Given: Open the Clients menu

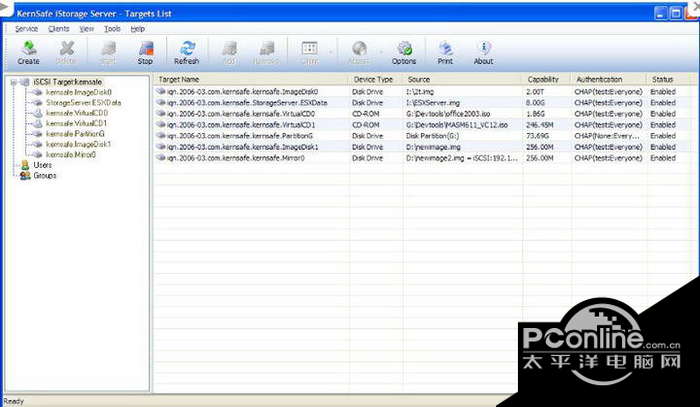Looking at the screenshot, I should 58,29.
